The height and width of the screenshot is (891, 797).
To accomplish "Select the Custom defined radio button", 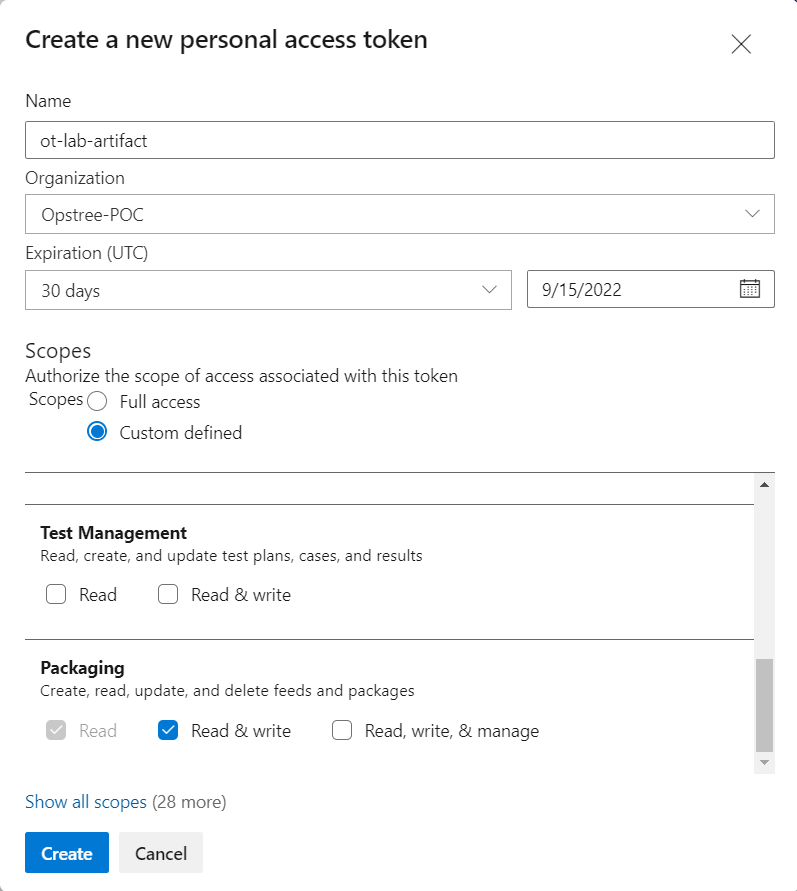I will click(x=97, y=433).
